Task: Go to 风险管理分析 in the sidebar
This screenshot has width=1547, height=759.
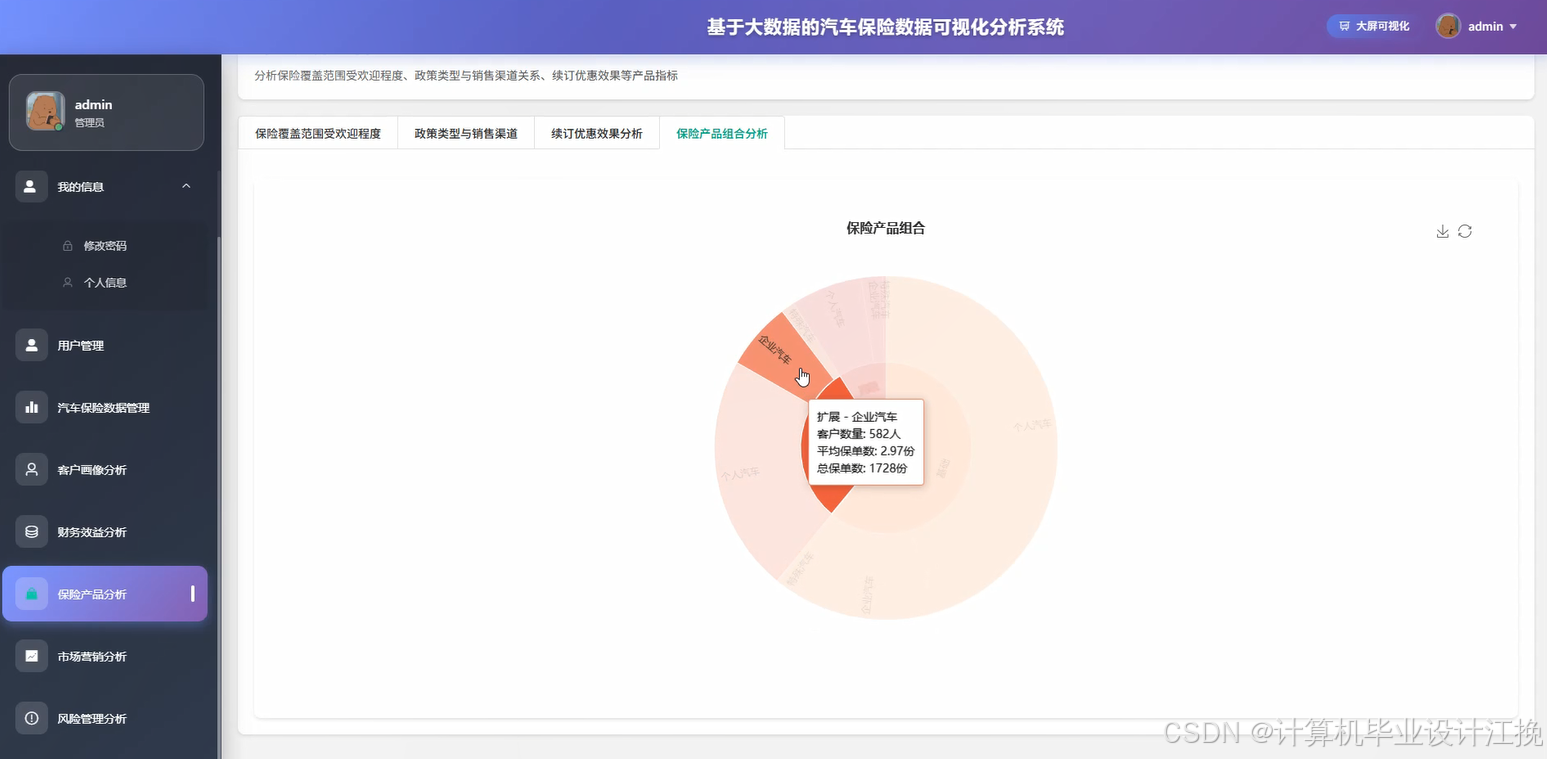Action: (x=105, y=718)
